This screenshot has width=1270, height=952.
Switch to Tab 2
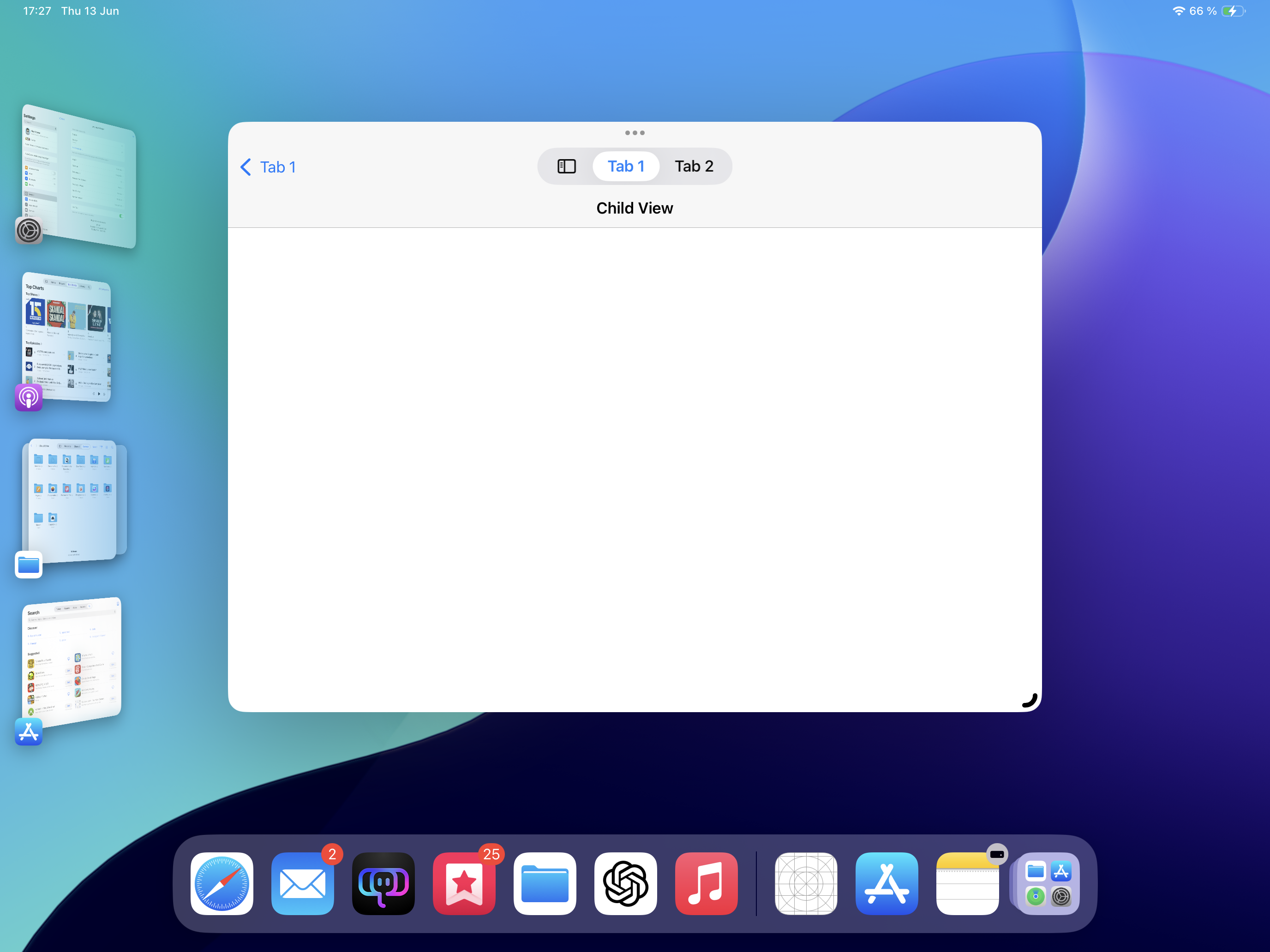[x=694, y=167]
